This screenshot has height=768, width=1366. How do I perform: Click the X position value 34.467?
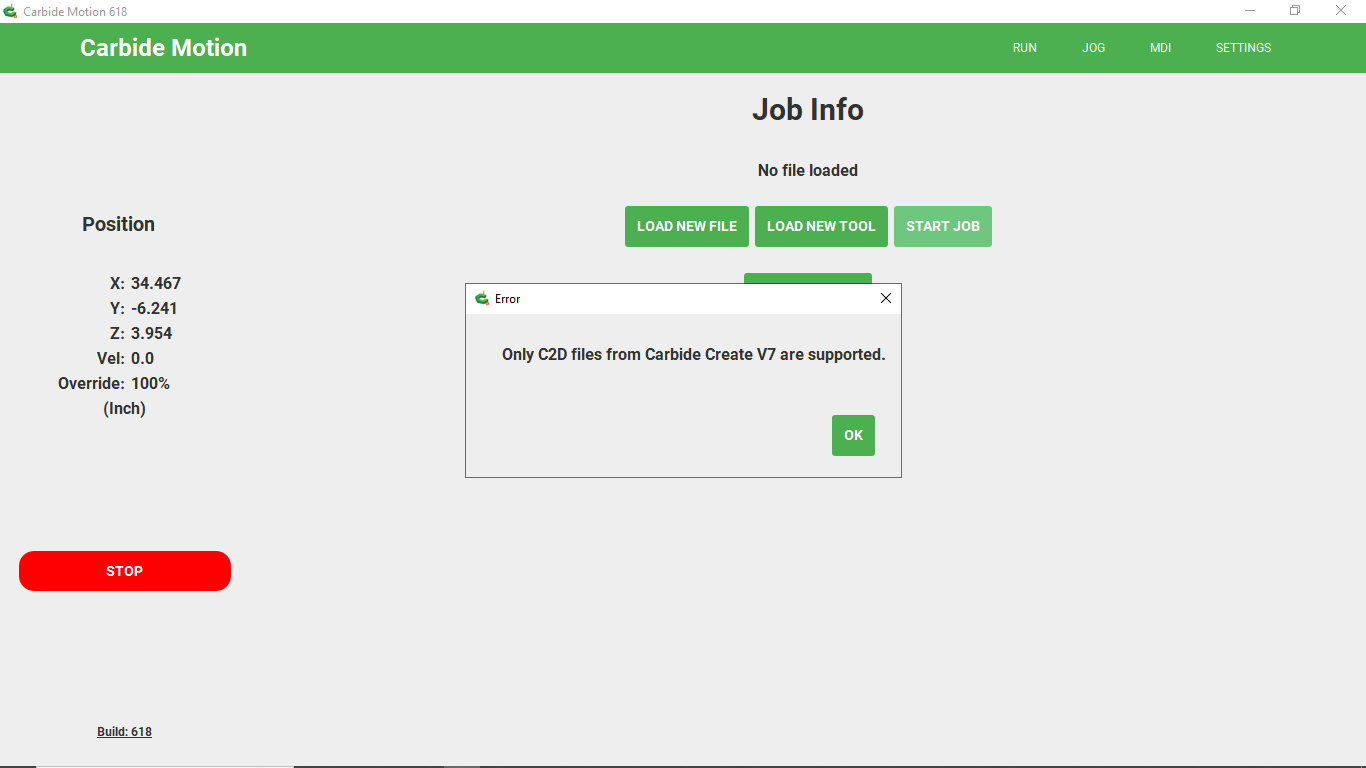coord(156,283)
